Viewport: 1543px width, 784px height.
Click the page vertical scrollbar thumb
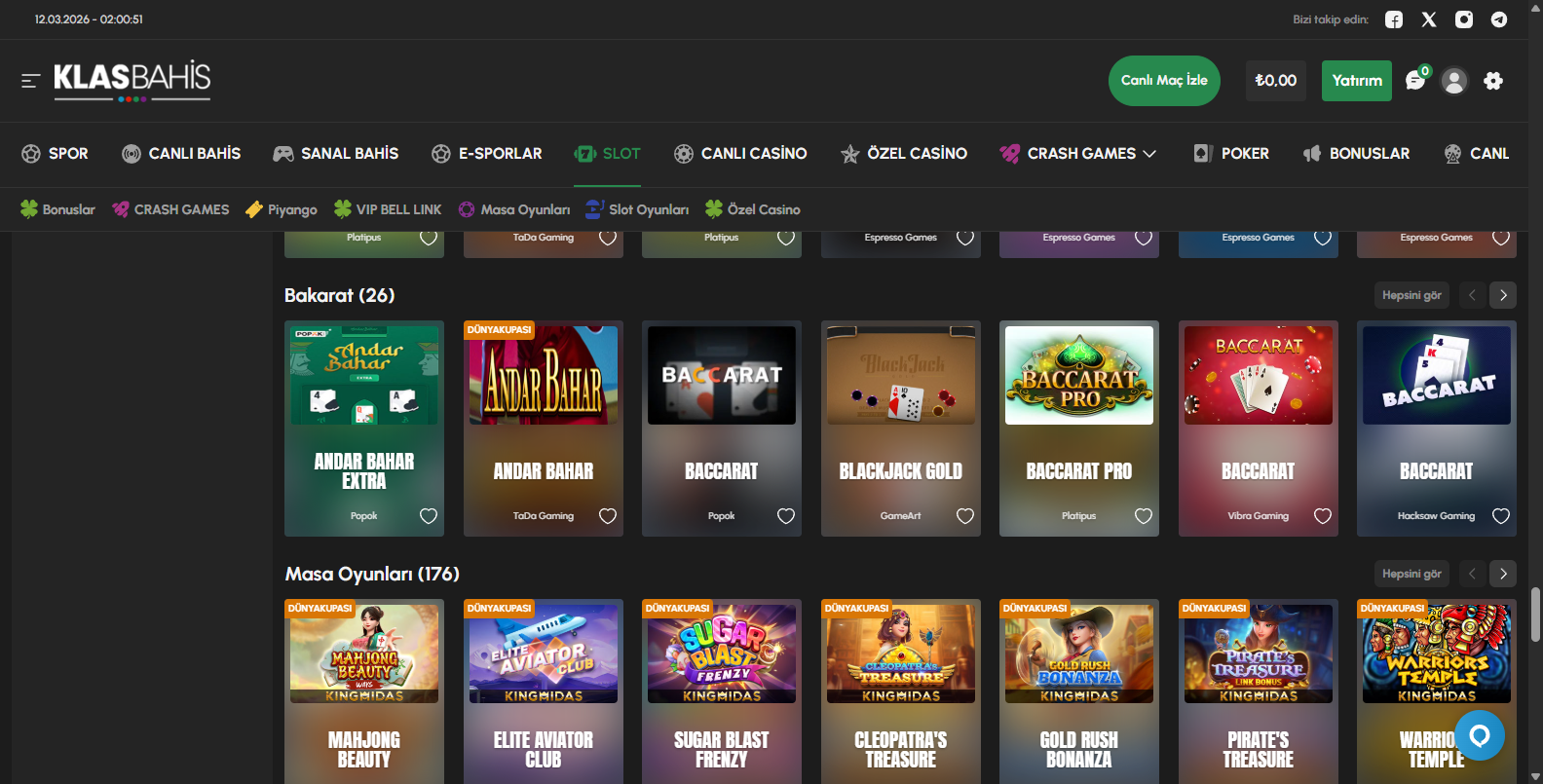pos(1535,615)
